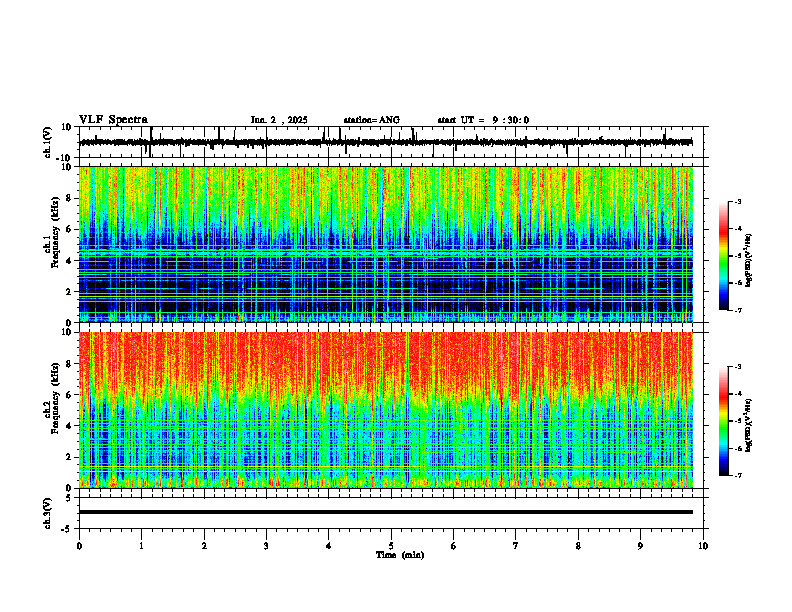Screen dimensions: 792x612
Task: Click the ch.1 spectrogram color bar
Action: pos(723,256)
